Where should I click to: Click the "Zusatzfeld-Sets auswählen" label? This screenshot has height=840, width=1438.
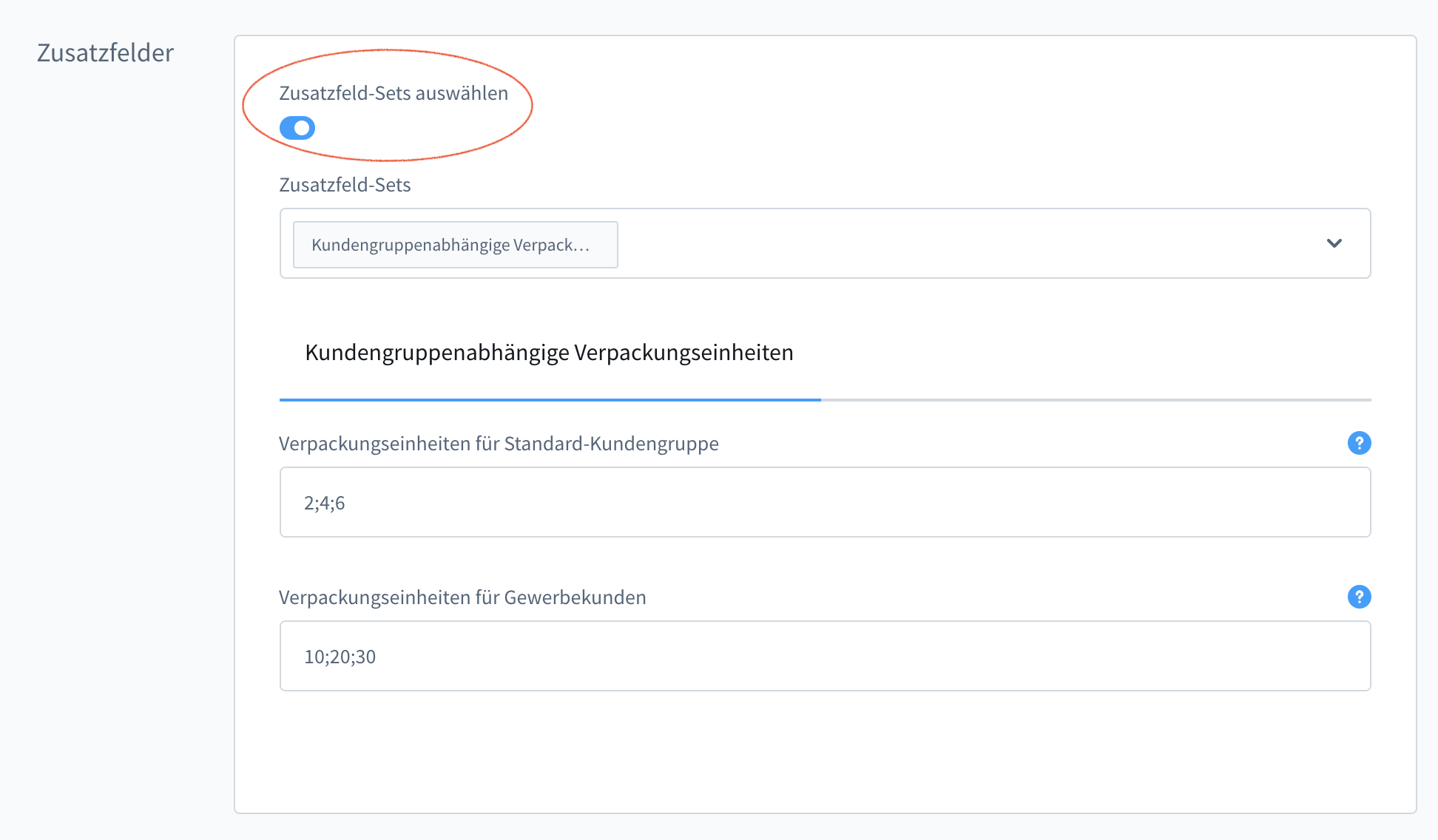[x=394, y=93]
